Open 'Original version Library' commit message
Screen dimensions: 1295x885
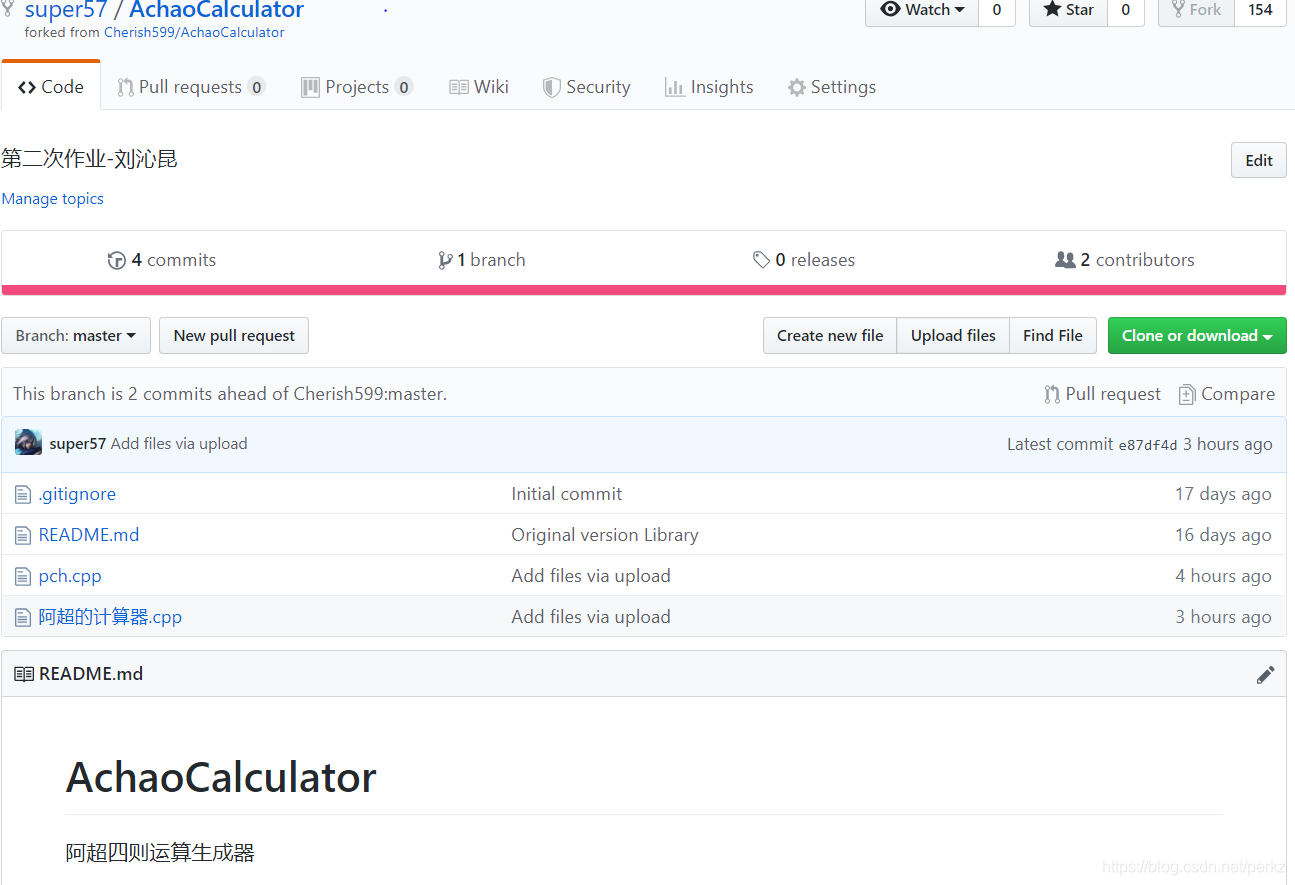click(x=605, y=535)
